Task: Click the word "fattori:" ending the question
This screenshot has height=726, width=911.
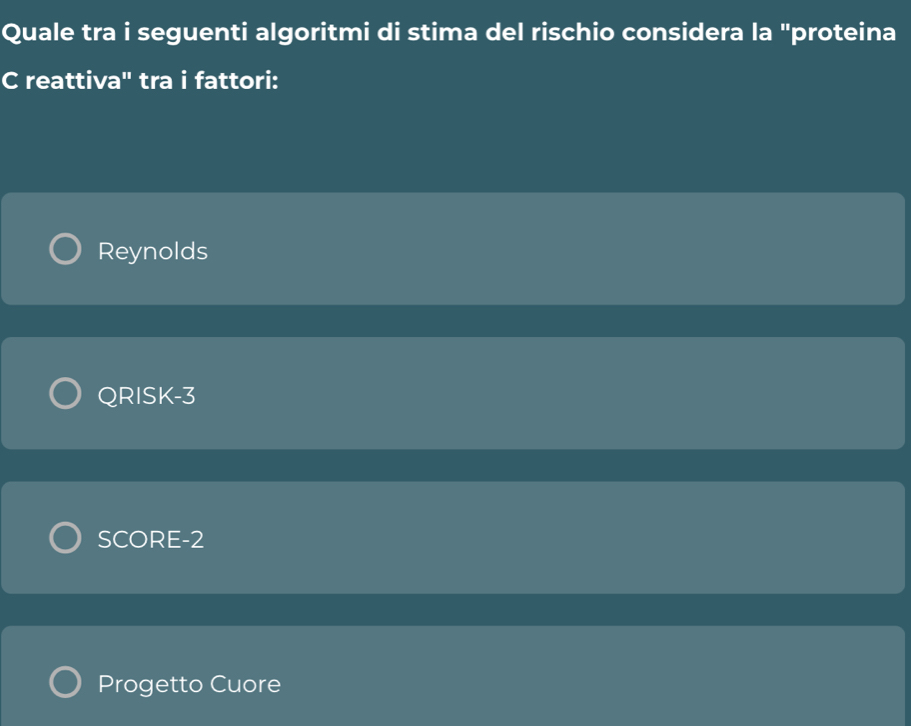Action: (236, 80)
